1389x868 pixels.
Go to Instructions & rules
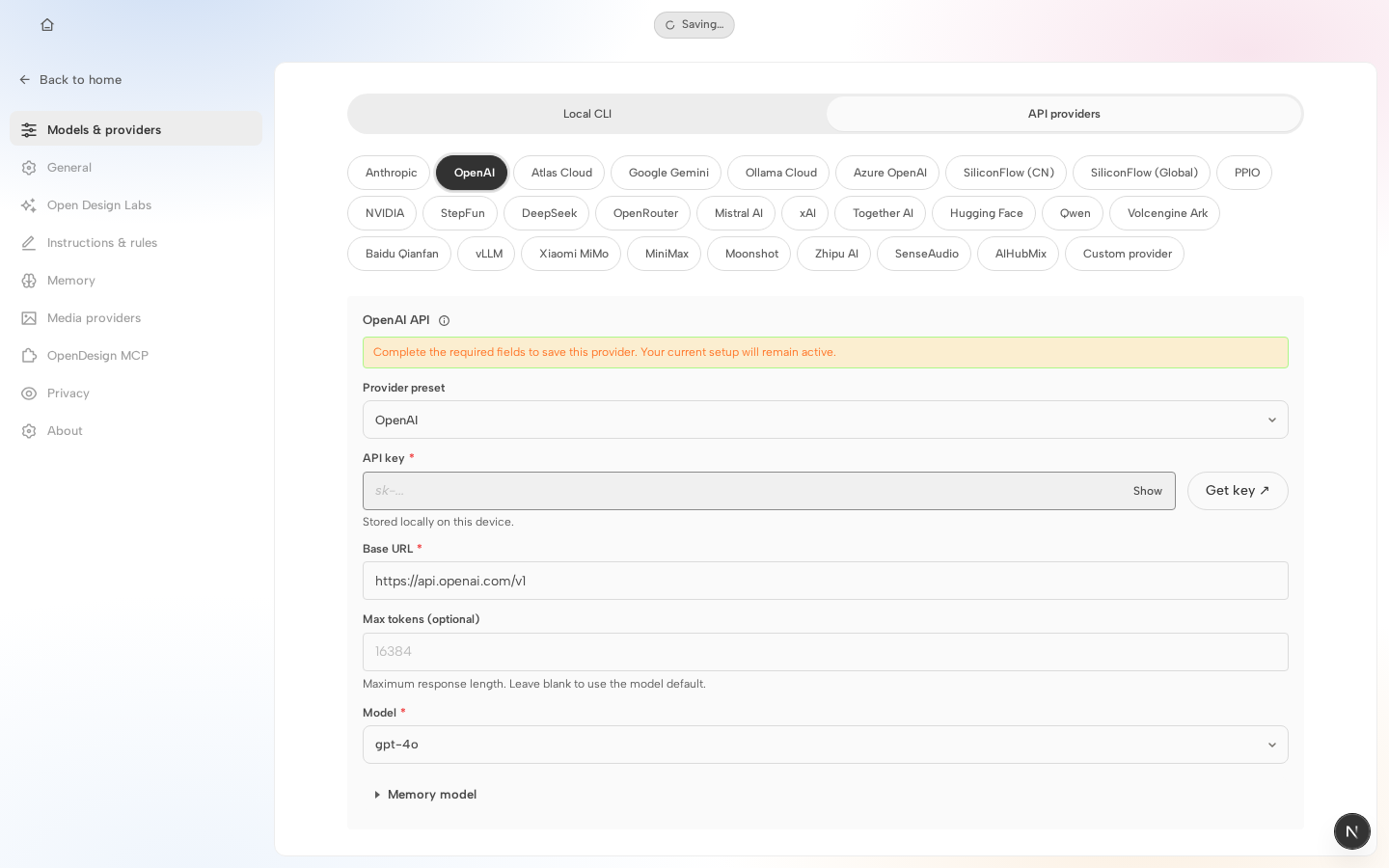pyautogui.click(x=136, y=243)
